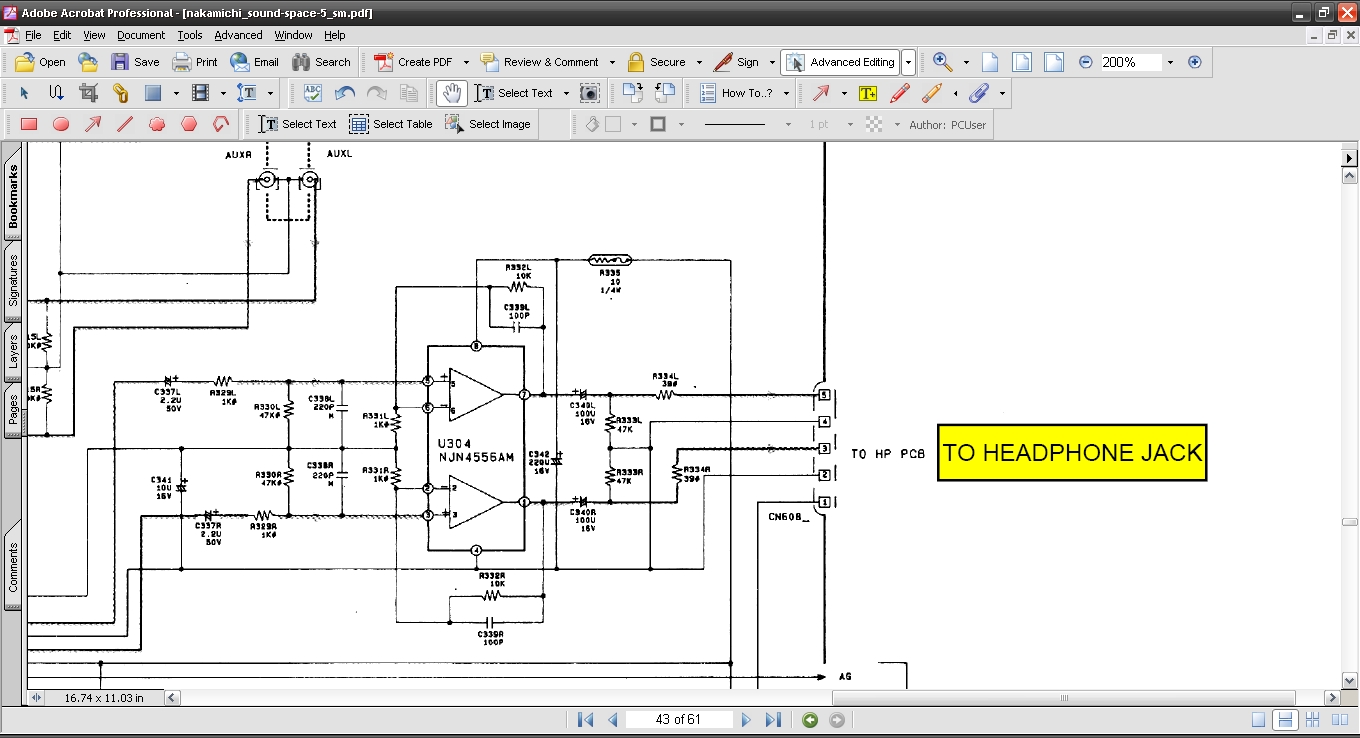Expand the Create PDF dropdown arrow
The image size is (1360, 738).
[466, 62]
